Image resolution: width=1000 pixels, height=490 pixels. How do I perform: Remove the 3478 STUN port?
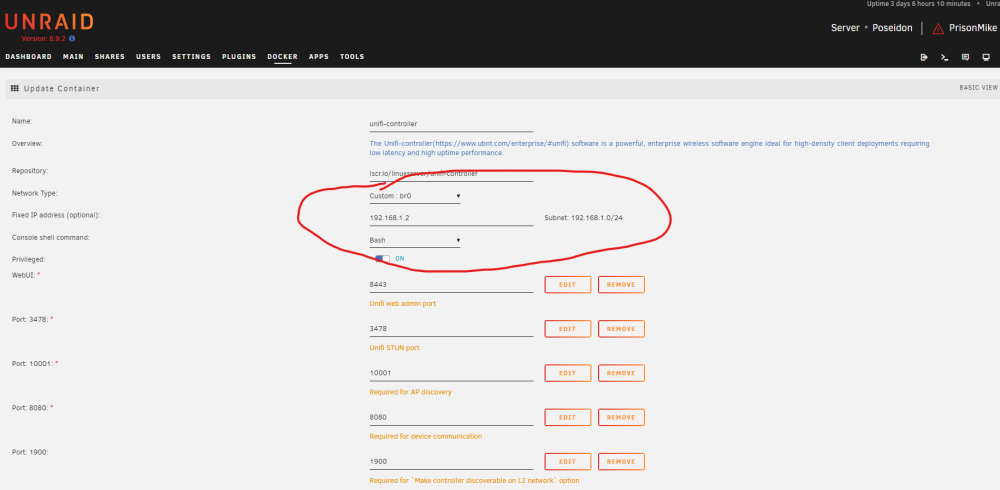[x=621, y=329]
